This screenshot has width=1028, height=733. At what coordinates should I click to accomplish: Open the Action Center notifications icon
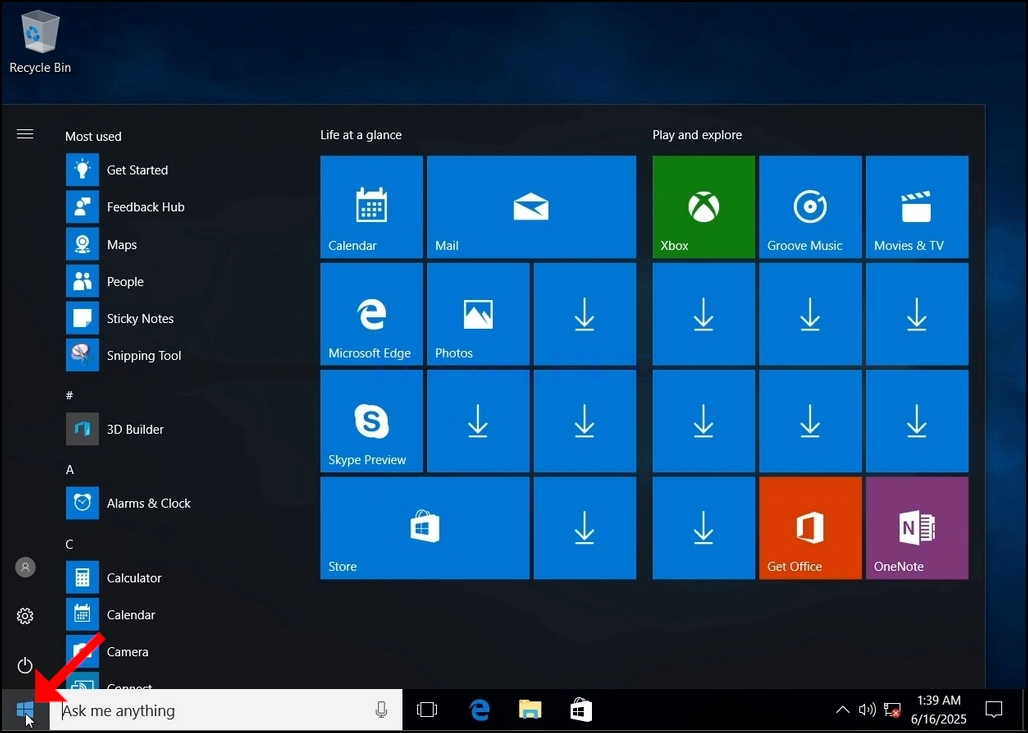click(x=994, y=709)
